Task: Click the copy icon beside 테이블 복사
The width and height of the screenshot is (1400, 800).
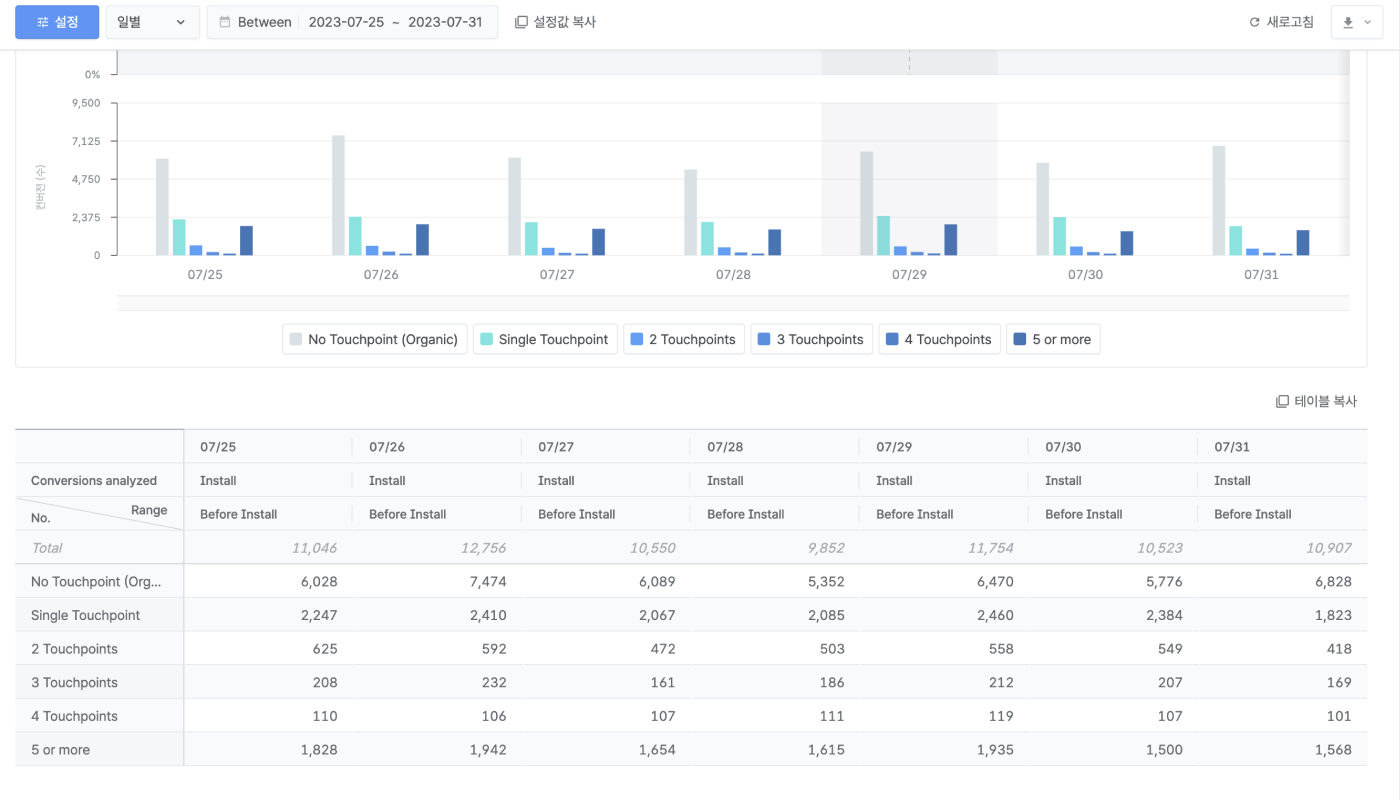Action: (x=1282, y=401)
